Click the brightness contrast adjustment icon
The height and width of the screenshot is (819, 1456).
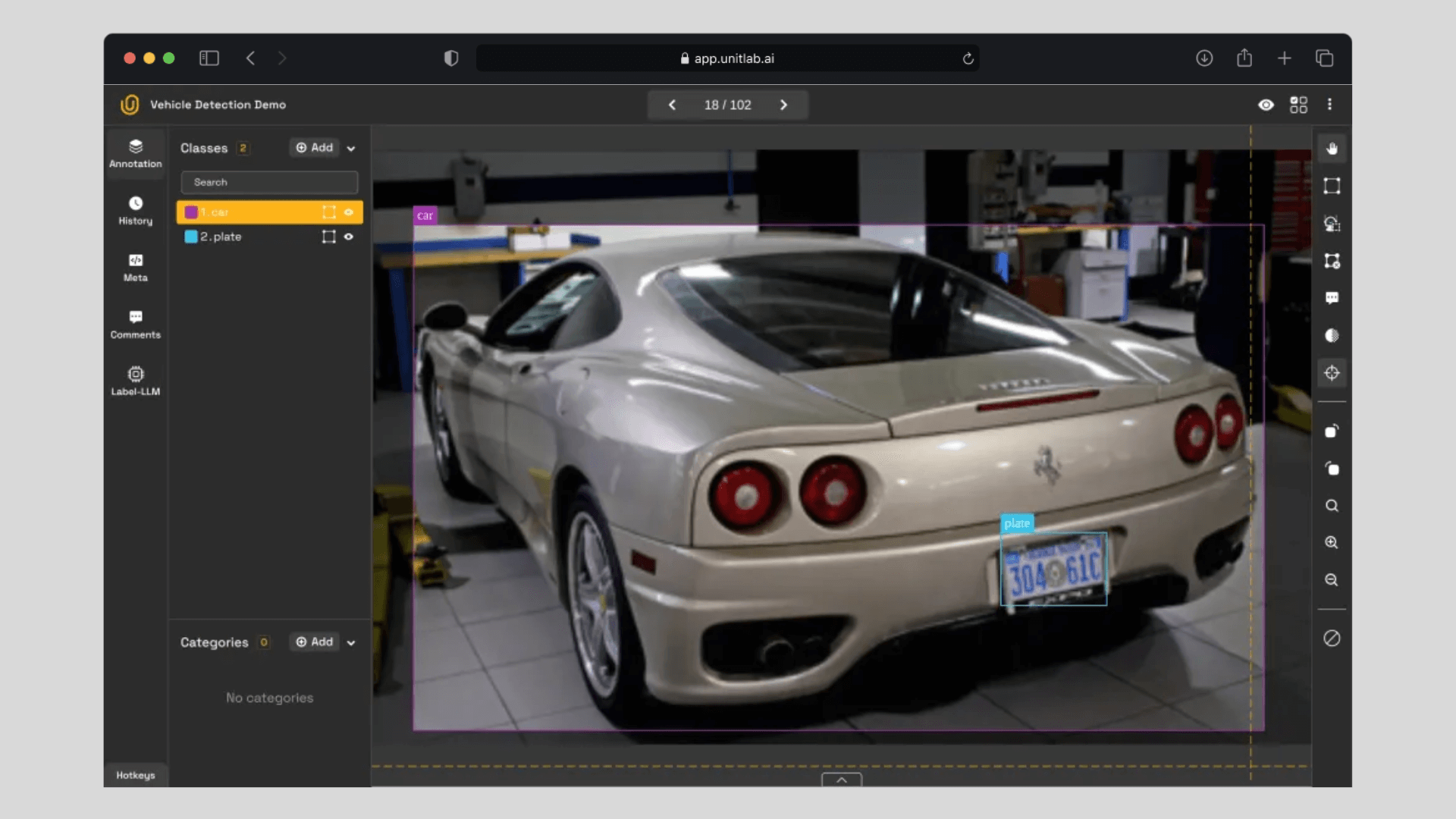tap(1332, 335)
